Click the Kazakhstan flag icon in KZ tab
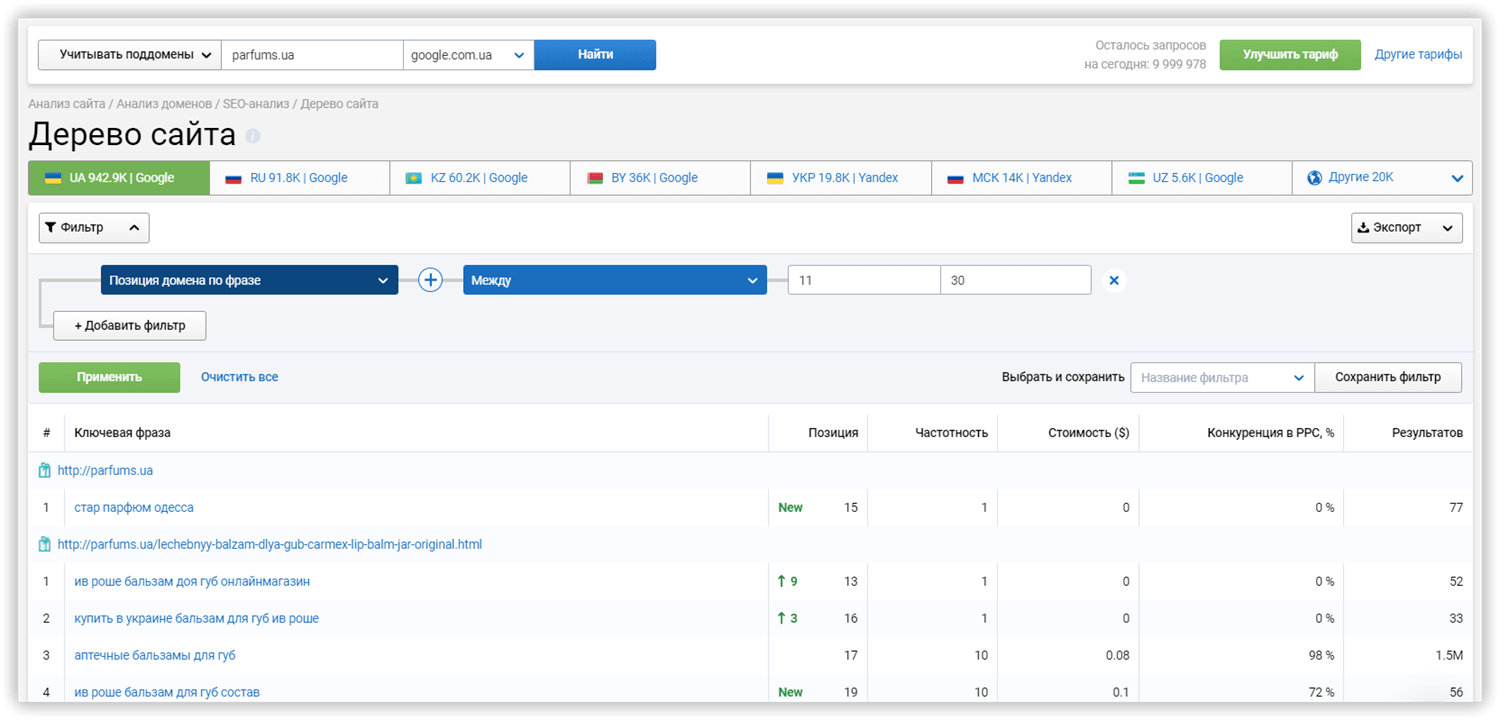The height and width of the screenshot is (720, 1500). [x=413, y=178]
